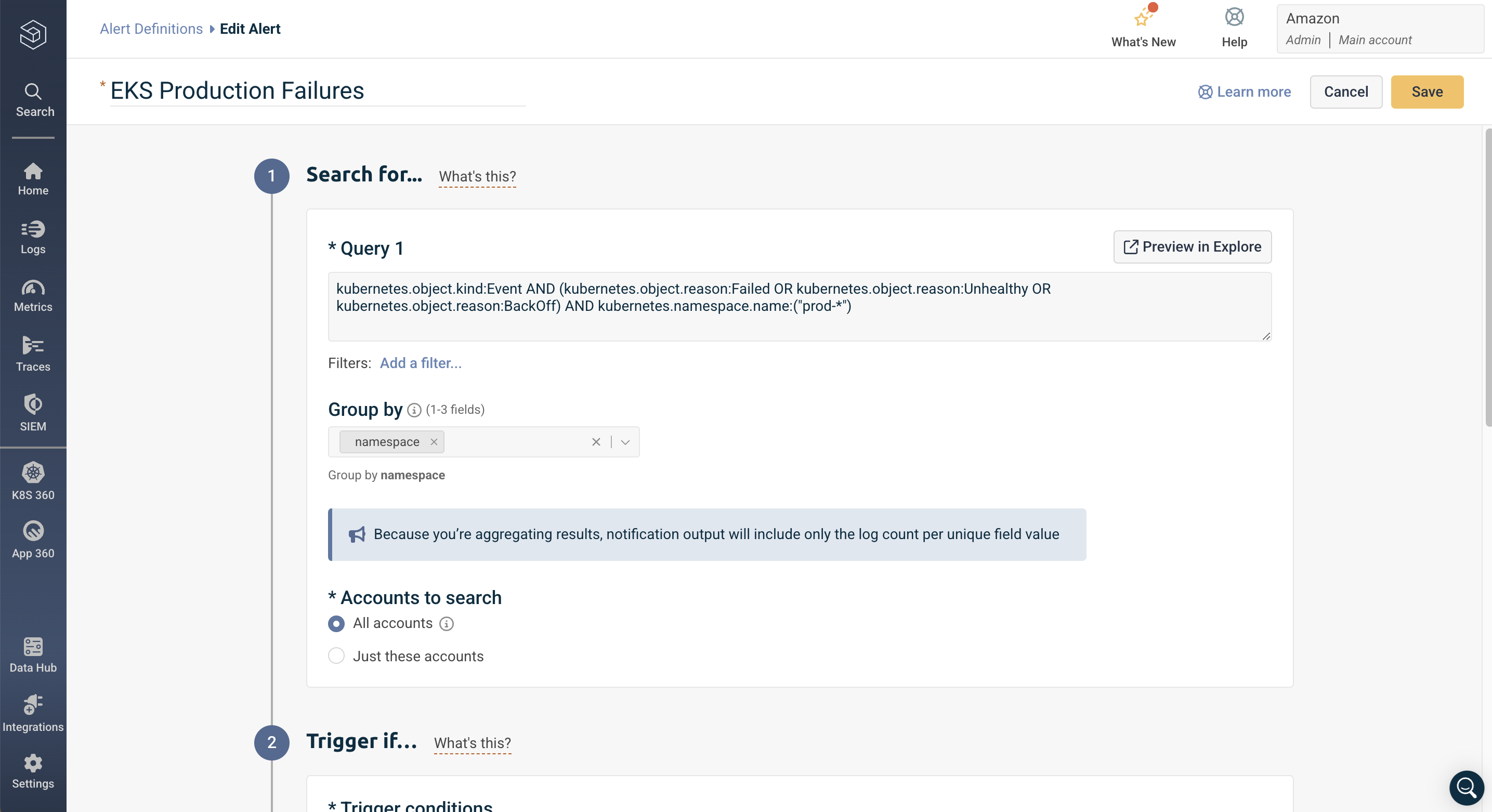The height and width of the screenshot is (812, 1492).
Task: Open Preview in Explore
Action: point(1192,247)
